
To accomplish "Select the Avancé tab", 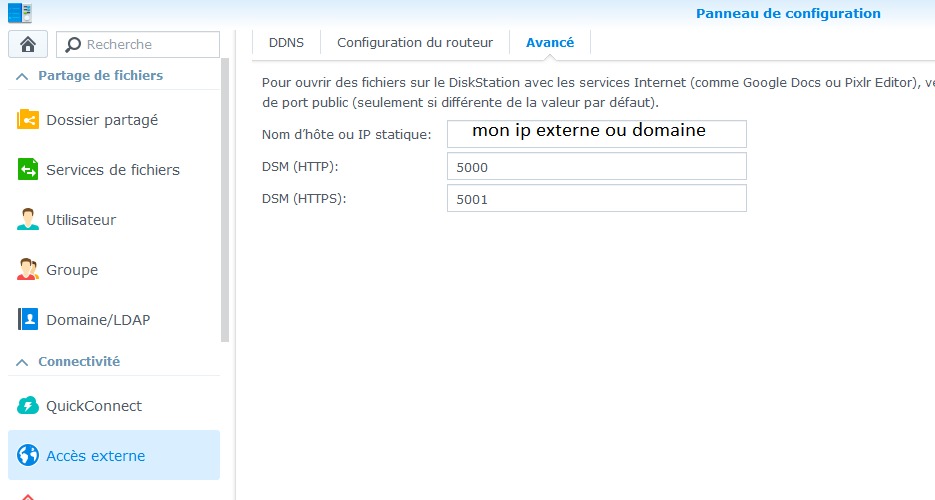I will pyautogui.click(x=550, y=43).
